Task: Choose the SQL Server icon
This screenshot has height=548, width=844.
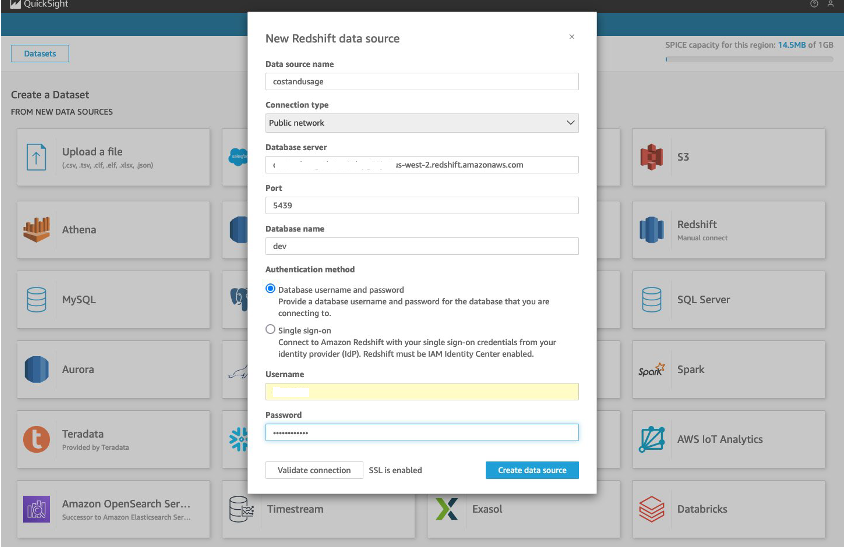Action: [651, 299]
